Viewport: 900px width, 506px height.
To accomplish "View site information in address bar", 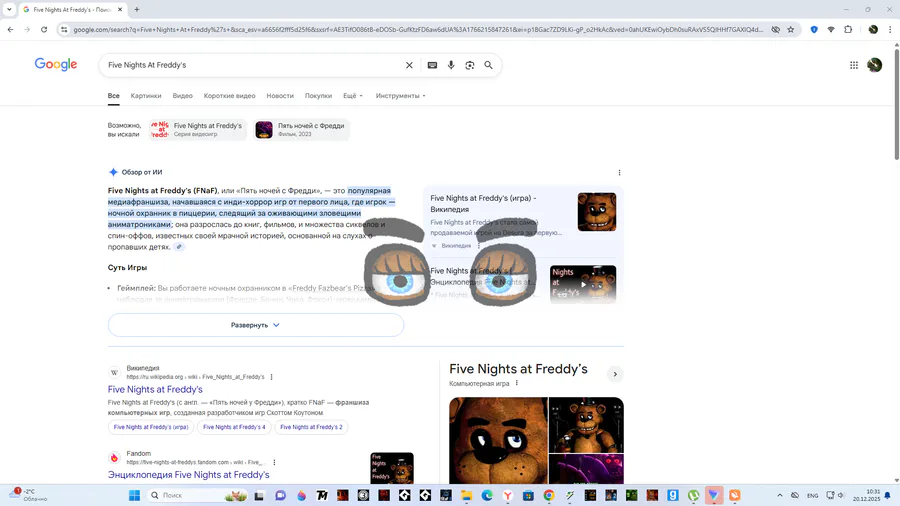I will click(x=64, y=29).
